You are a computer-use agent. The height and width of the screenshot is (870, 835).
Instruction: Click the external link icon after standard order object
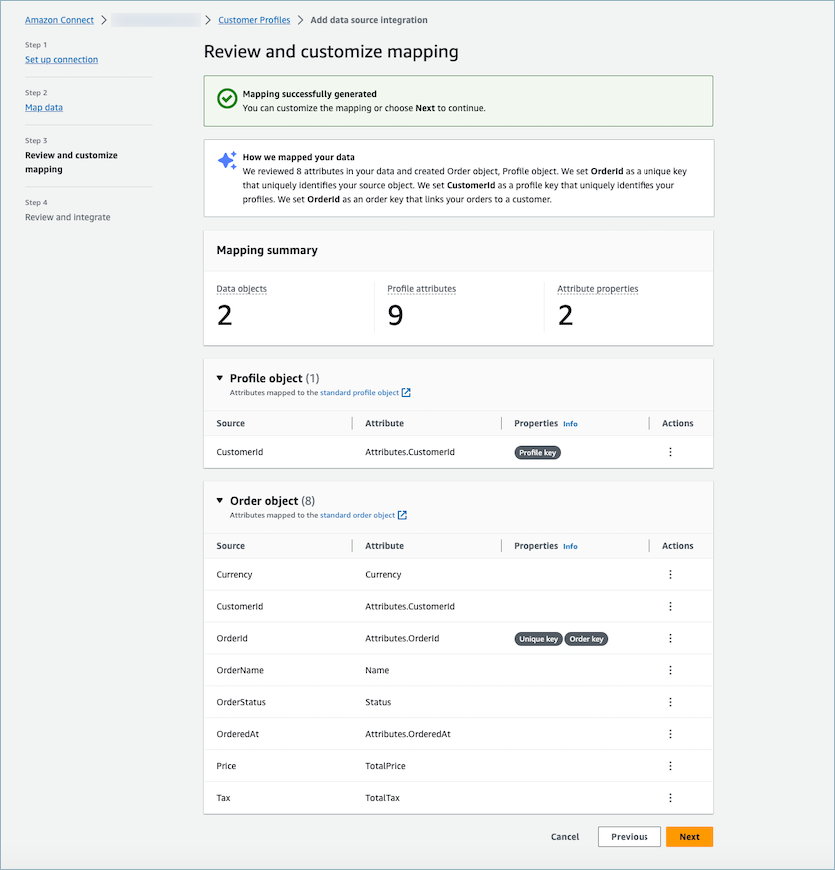[x=402, y=515]
